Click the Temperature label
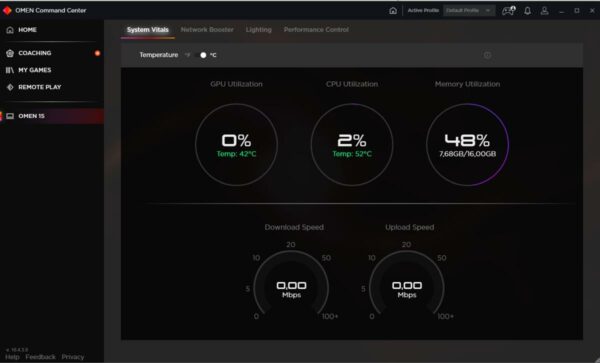 tap(158, 55)
